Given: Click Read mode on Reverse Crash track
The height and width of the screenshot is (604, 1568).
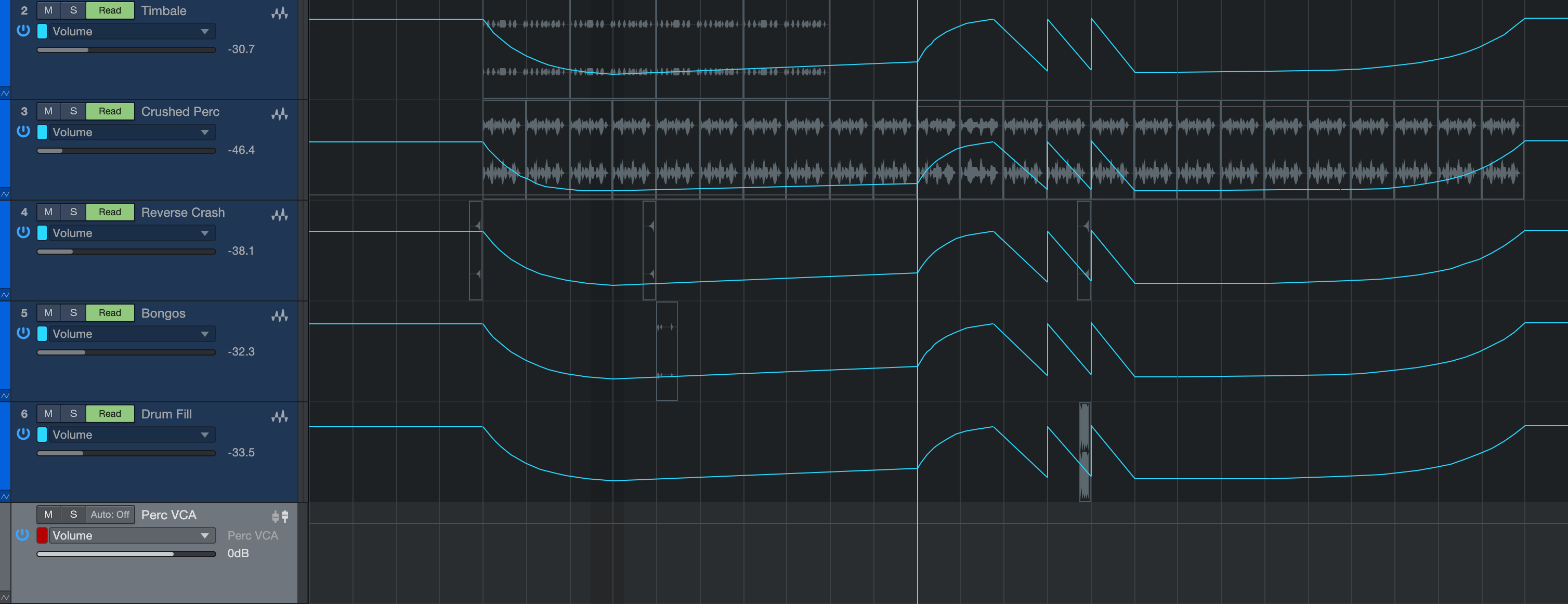Looking at the screenshot, I should (110, 212).
